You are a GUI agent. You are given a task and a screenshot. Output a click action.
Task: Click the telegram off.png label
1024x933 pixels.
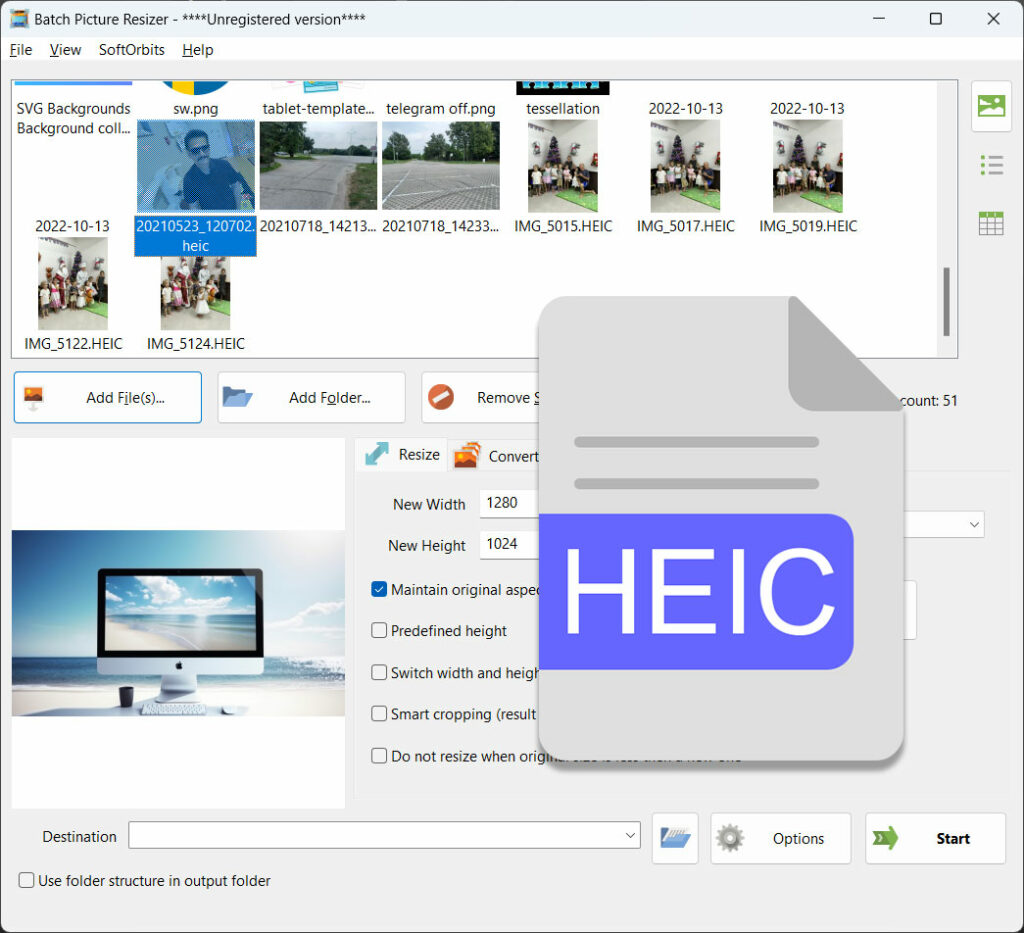tap(441, 108)
